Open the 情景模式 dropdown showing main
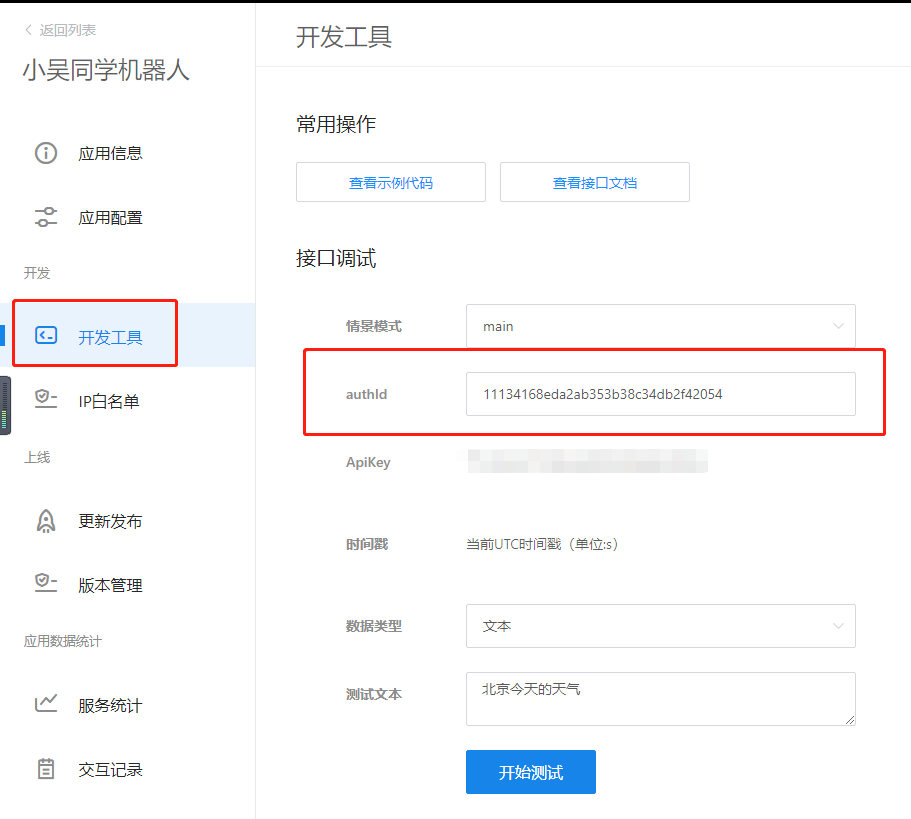The height and width of the screenshot is (819, 911). pyautogui.click(x=660, y=326)
